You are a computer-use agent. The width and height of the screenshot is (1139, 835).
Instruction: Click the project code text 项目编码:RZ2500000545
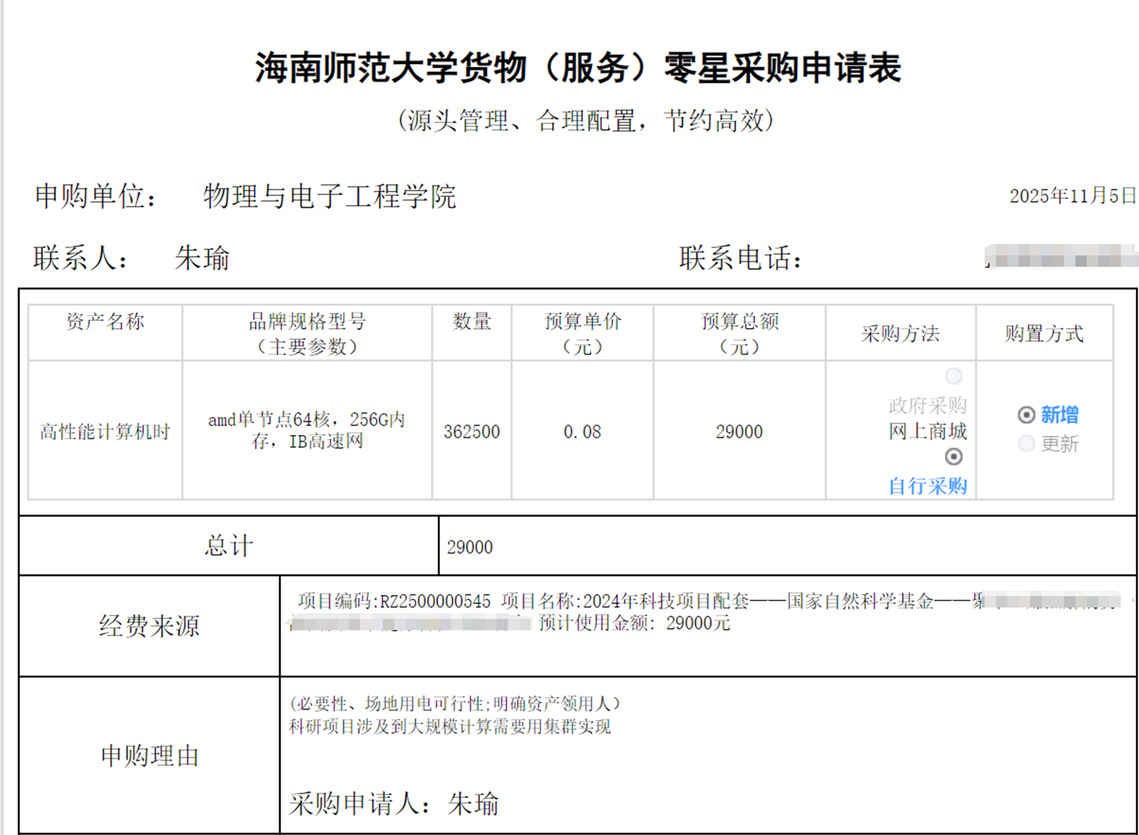point(395,602)
